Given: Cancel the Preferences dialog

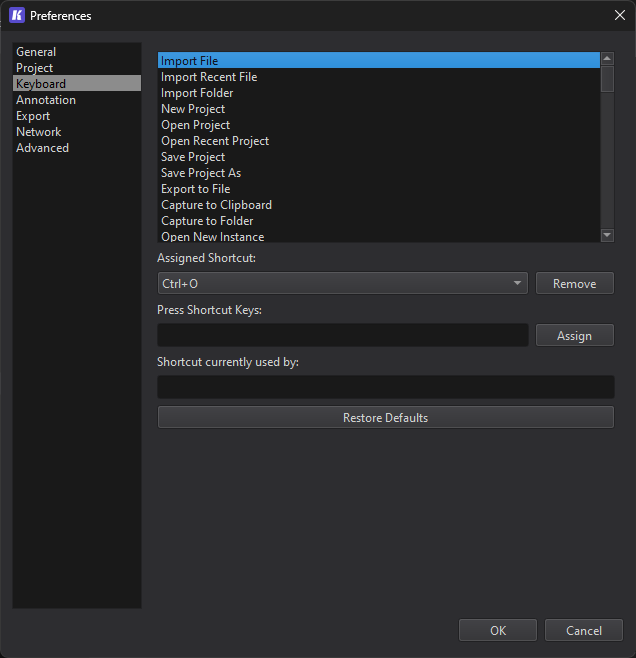Looking at the screenshot, I should pos(584,631).
